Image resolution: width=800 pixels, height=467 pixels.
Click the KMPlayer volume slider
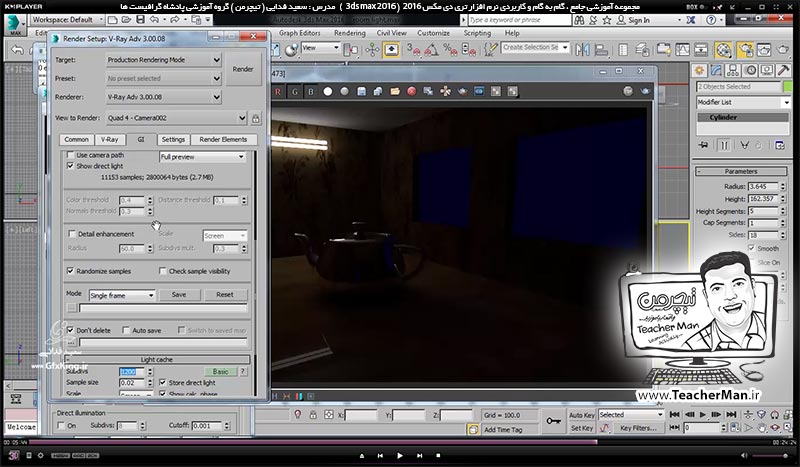tap(771, 455)
